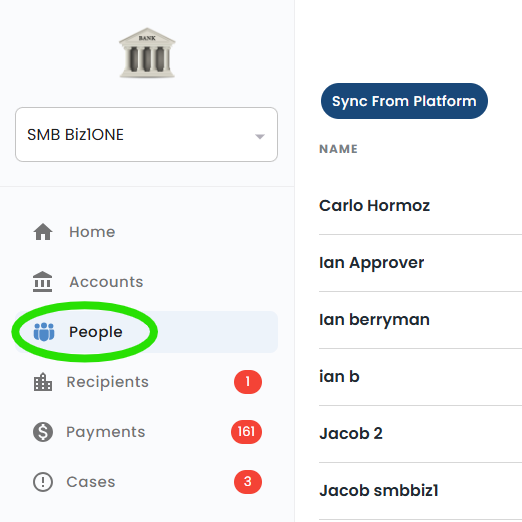Click the bank building logo
This screenshot has width=522, height=522.
click(x=147, y=53)
